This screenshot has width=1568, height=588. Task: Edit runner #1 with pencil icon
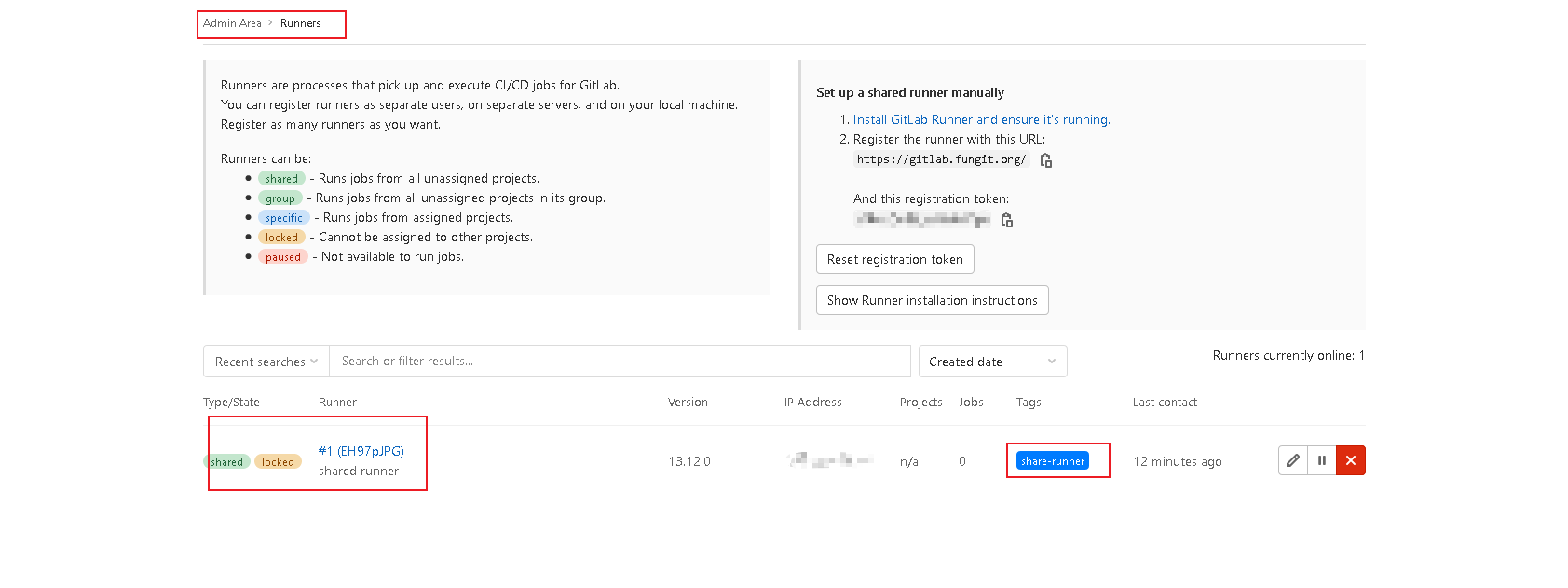coord(1293,460)
